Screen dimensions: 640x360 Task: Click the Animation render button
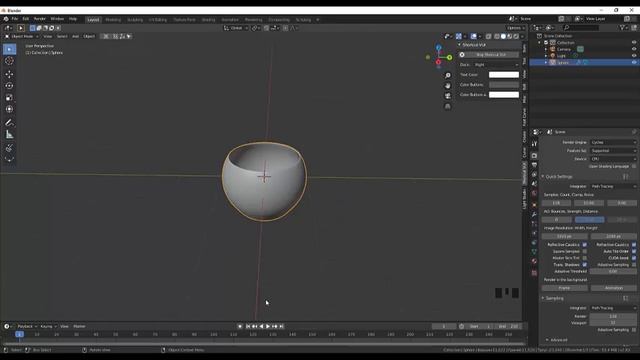click(613, 288)
